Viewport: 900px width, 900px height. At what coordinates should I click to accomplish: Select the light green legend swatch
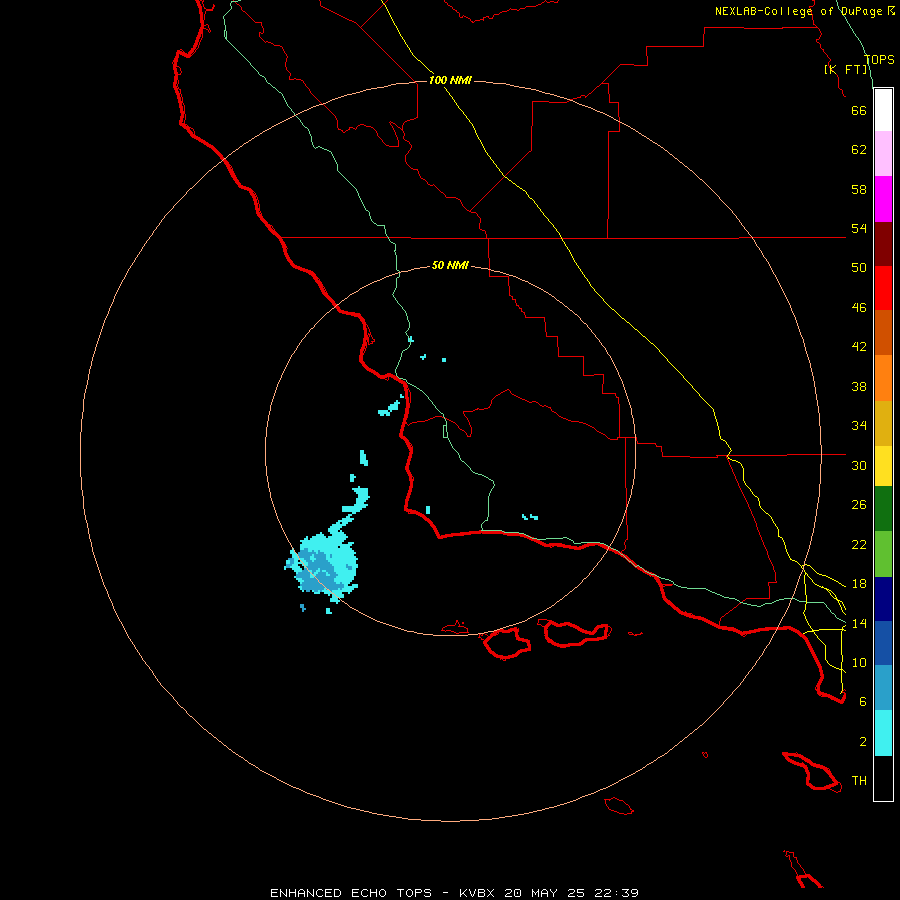pyautogui.click(x=883, y=554)
